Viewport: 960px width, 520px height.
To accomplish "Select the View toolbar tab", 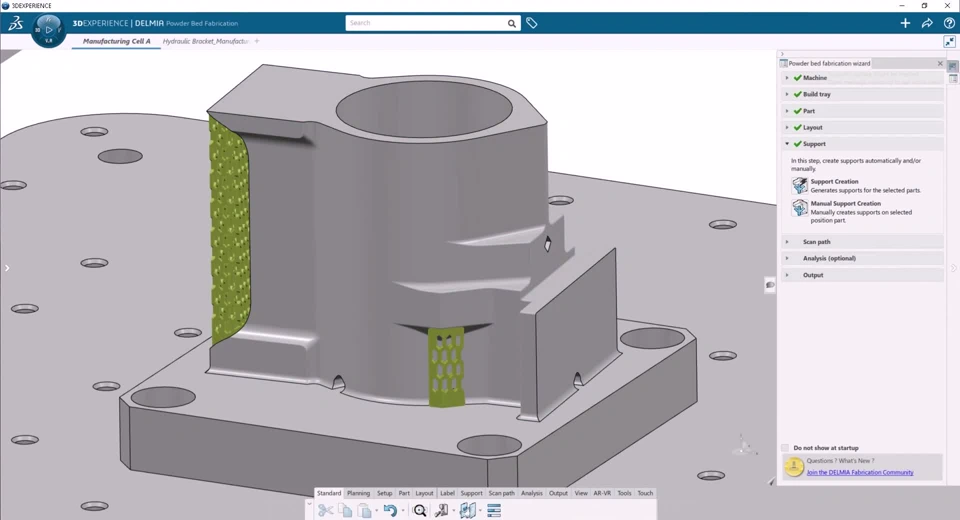I will (x=581, y=493).
